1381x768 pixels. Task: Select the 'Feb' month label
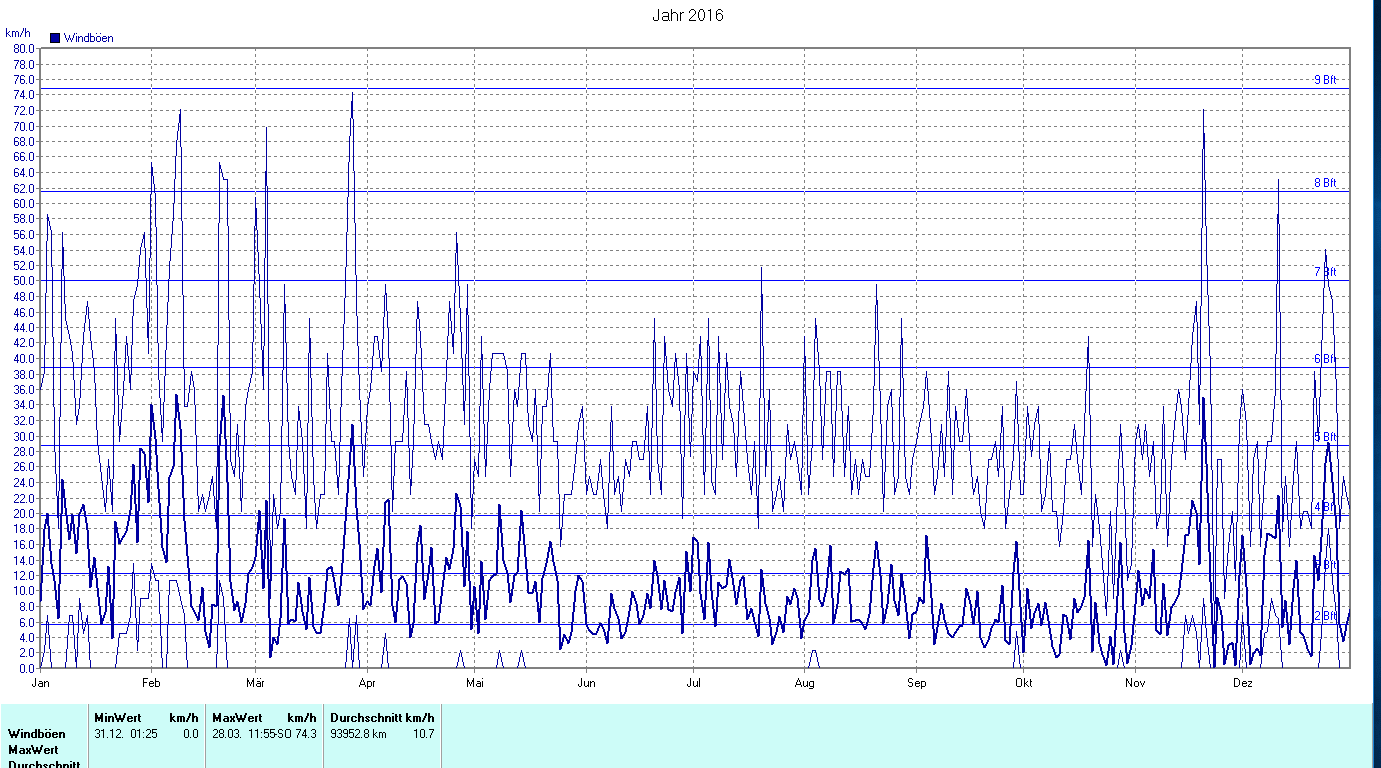point(151,683)
